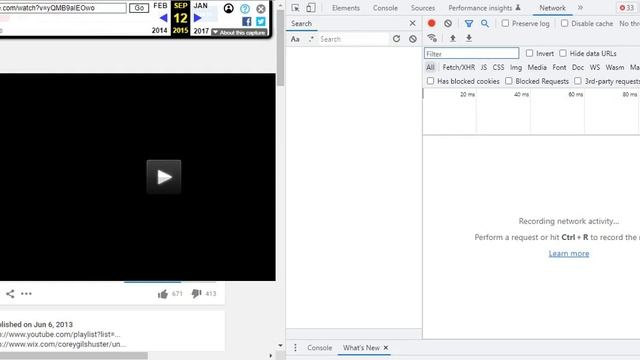The height and width of the screenshot is (360, 640).
Task: Filter requests by All type
Action: [x=430, y=67]
